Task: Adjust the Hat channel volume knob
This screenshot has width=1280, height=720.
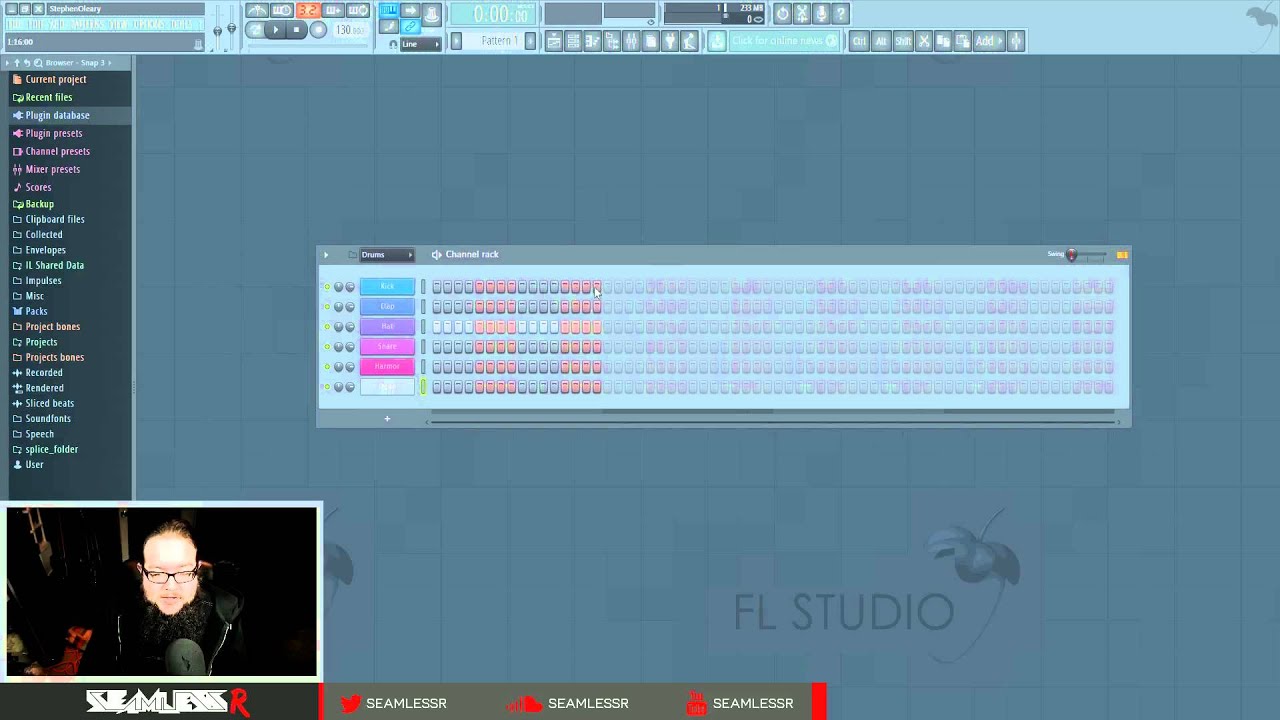Action: point(349,327)
